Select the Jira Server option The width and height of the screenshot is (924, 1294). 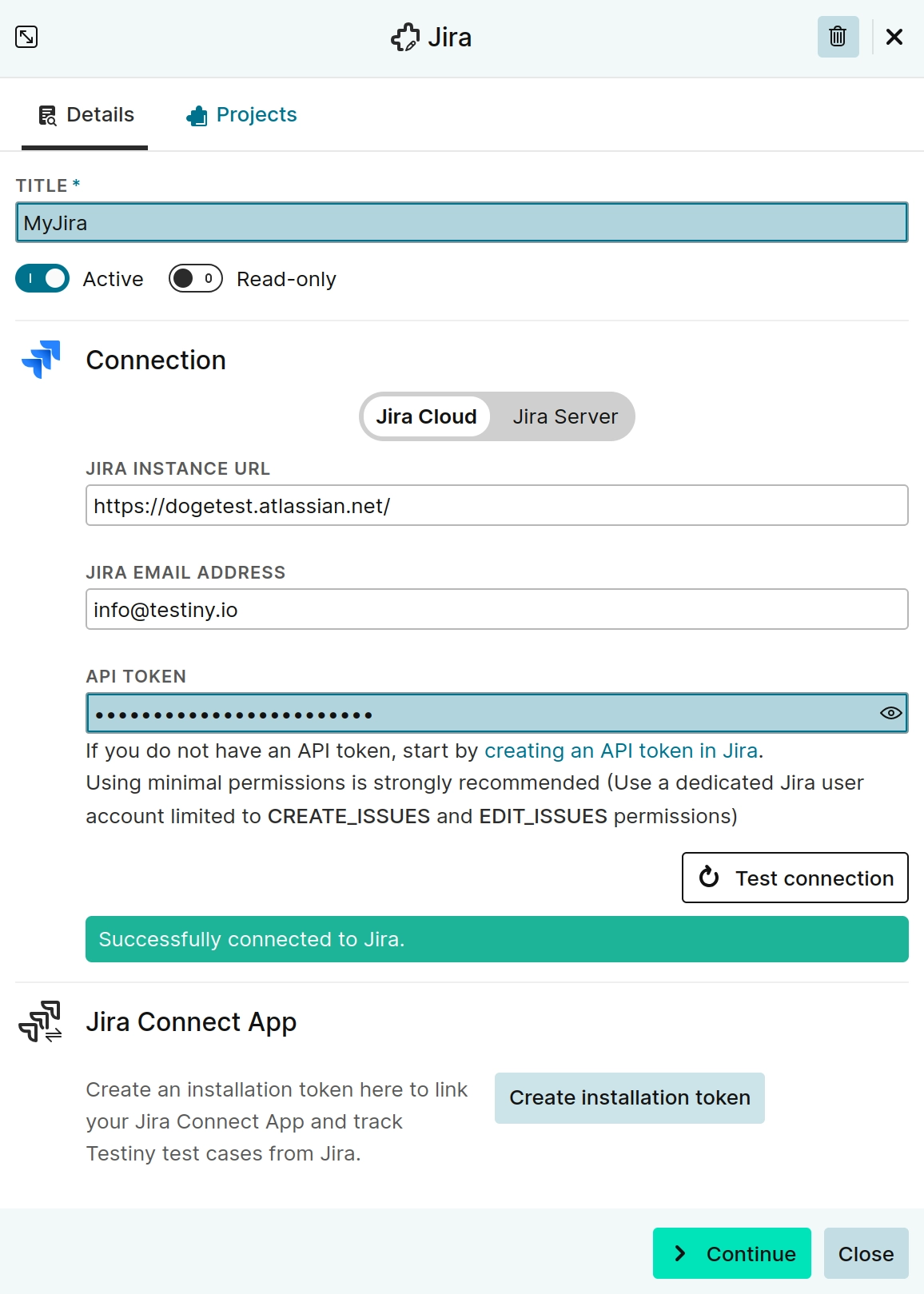(x=565, y=416)
